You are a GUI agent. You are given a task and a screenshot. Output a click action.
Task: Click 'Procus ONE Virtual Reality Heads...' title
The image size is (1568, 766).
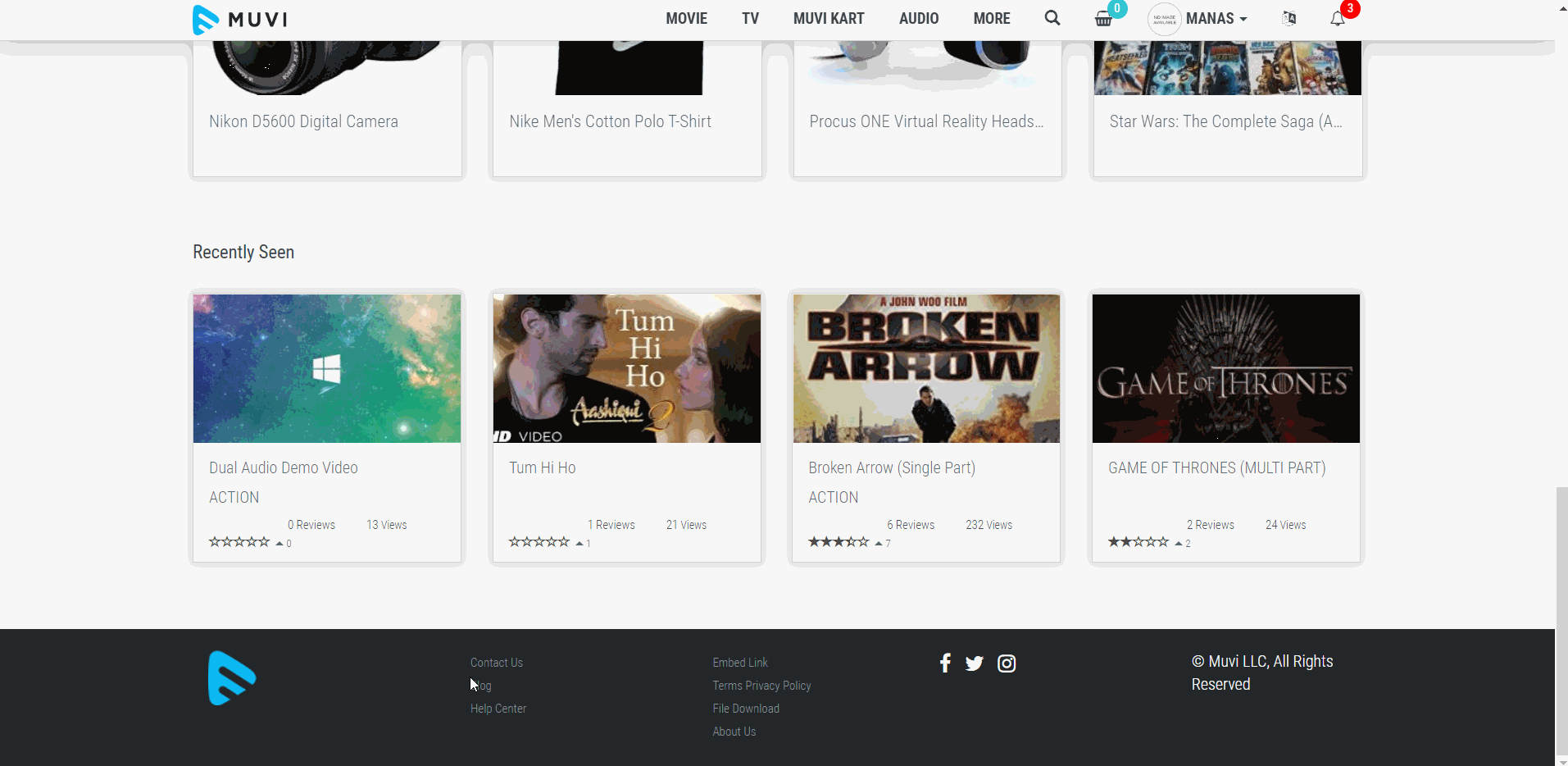pyautogui.click(x=926, y=121)
